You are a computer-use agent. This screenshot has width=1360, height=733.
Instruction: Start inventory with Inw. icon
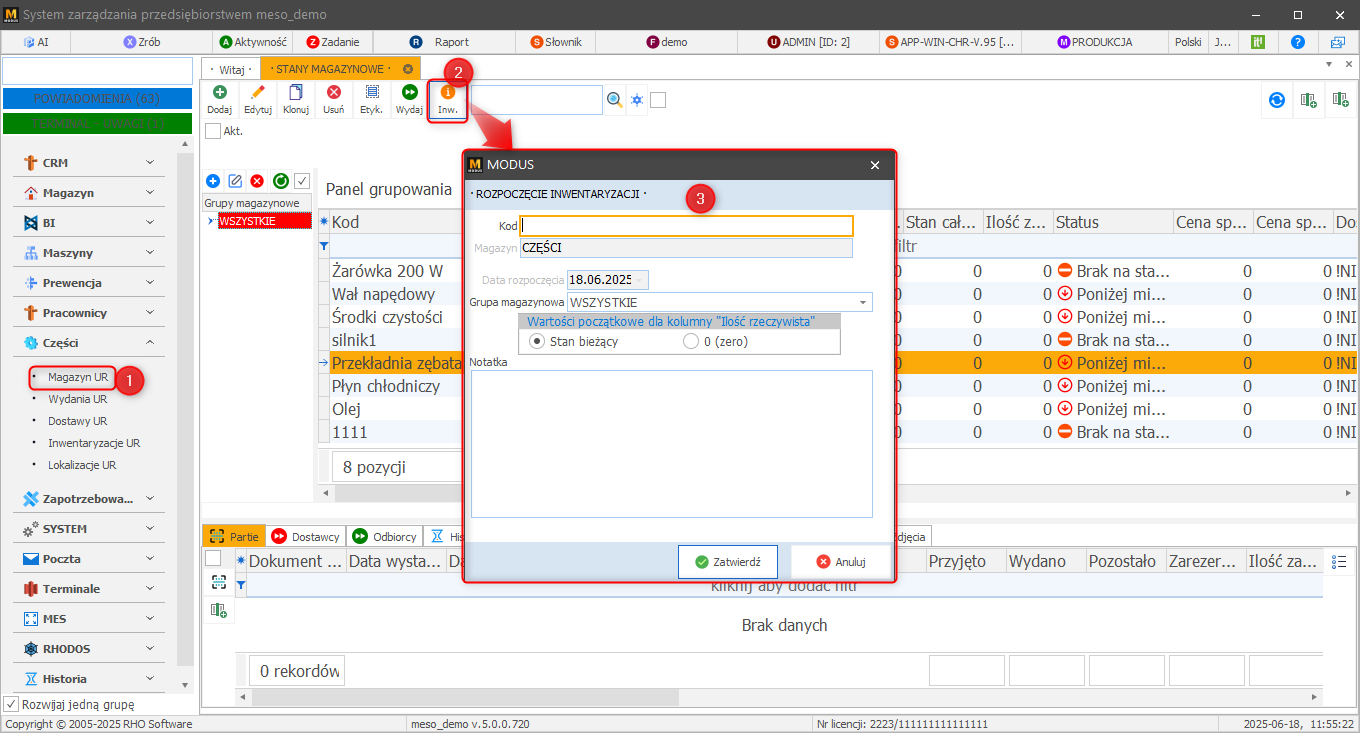pos(447,93)
